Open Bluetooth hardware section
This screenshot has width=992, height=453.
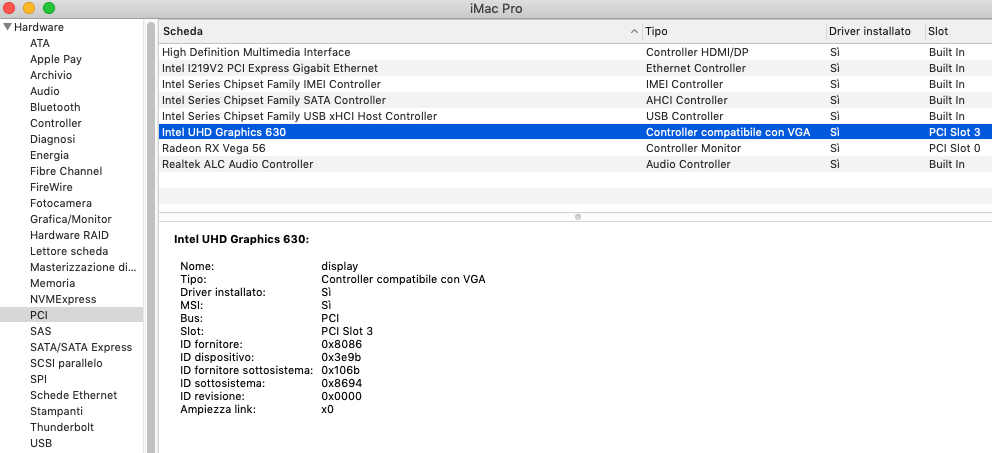pyautogui.click(x=55, y=107)
